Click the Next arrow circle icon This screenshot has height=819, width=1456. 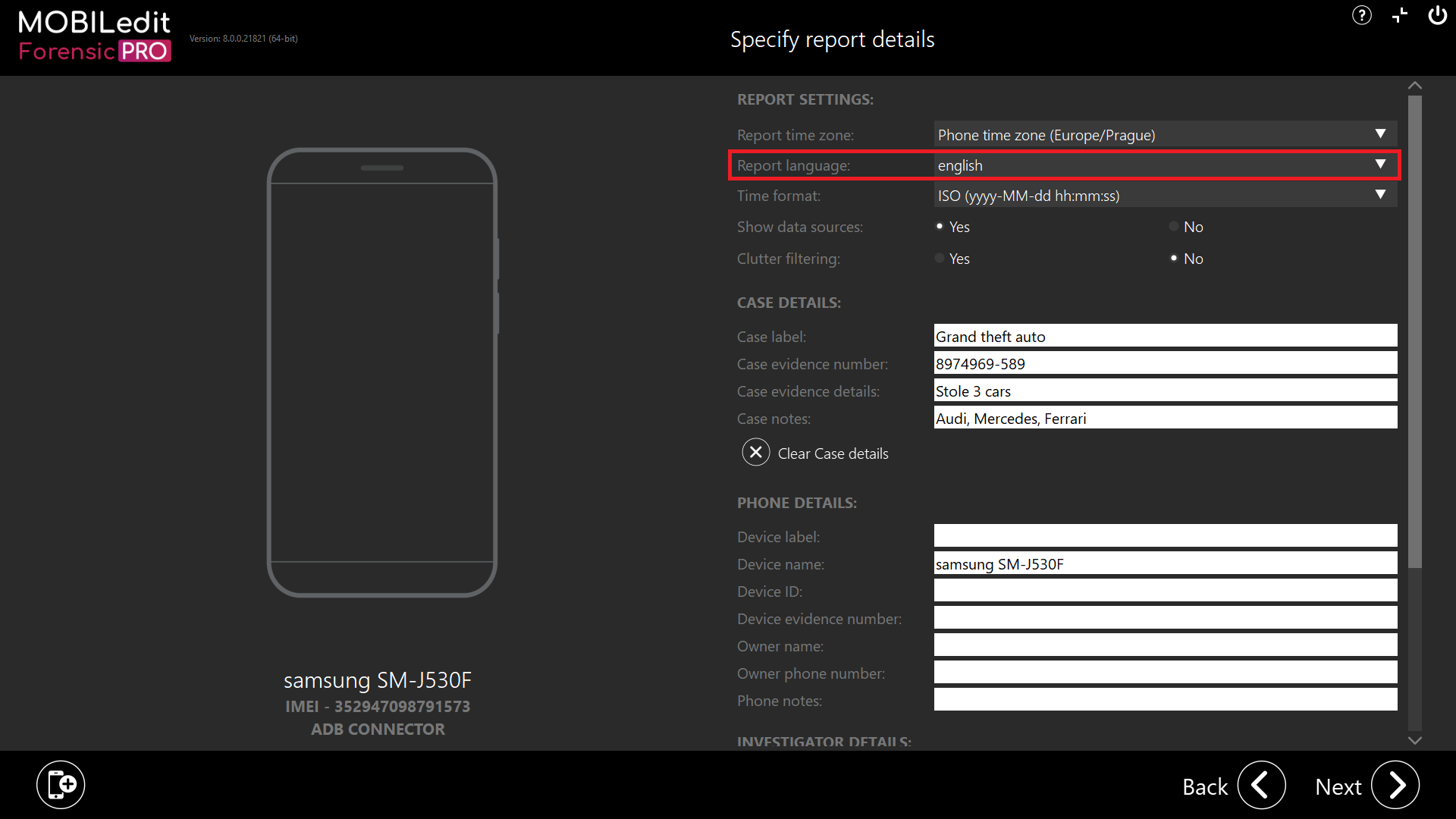(x=1395, y=786)
